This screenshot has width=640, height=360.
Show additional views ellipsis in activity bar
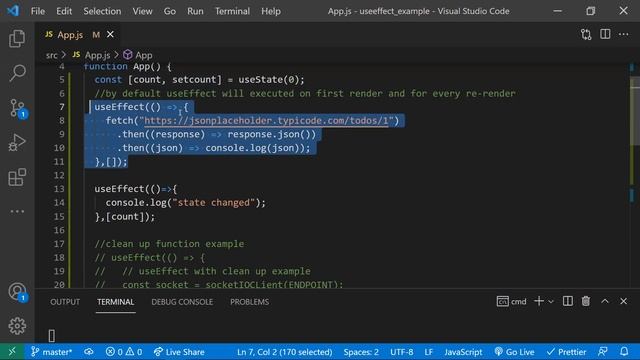pyautogui.click(x=17, y=211)
